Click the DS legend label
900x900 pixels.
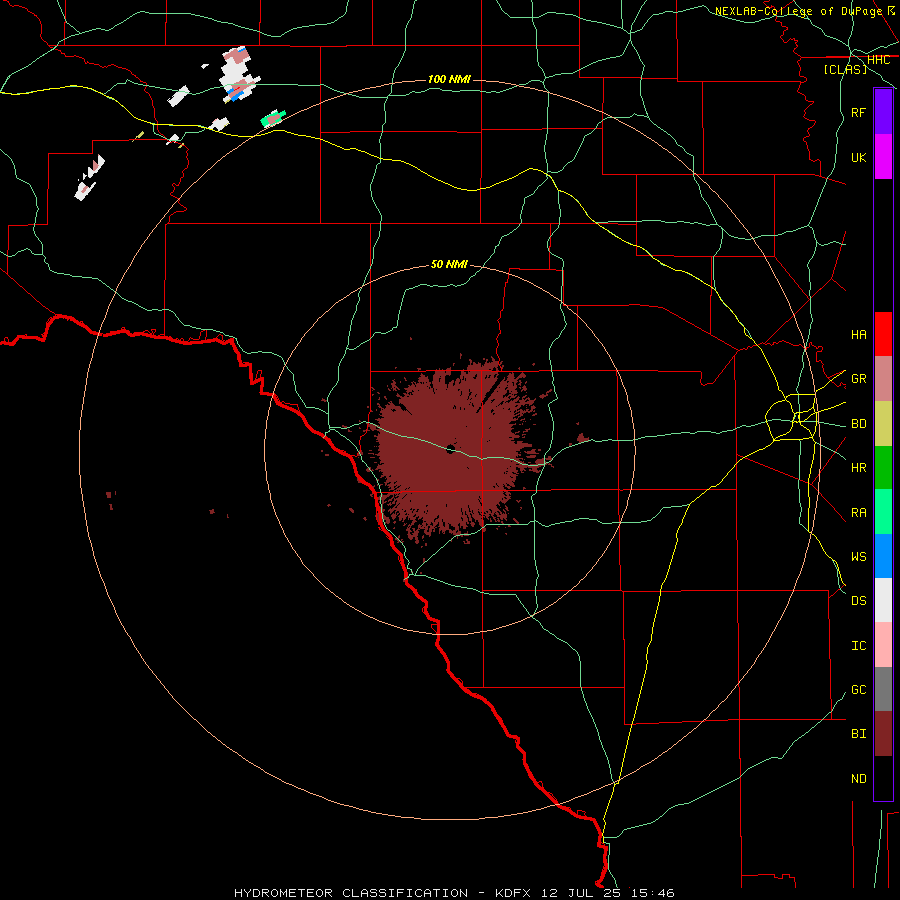pos(859,601)
